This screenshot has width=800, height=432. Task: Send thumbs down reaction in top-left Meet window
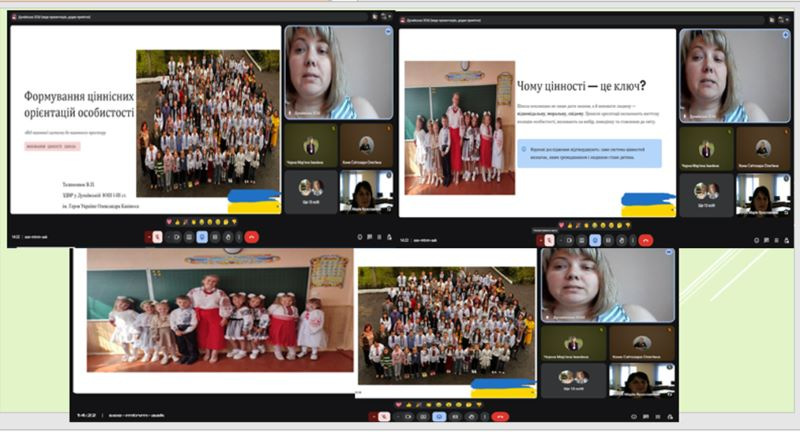pyautogui.click(x=234, y=222)
